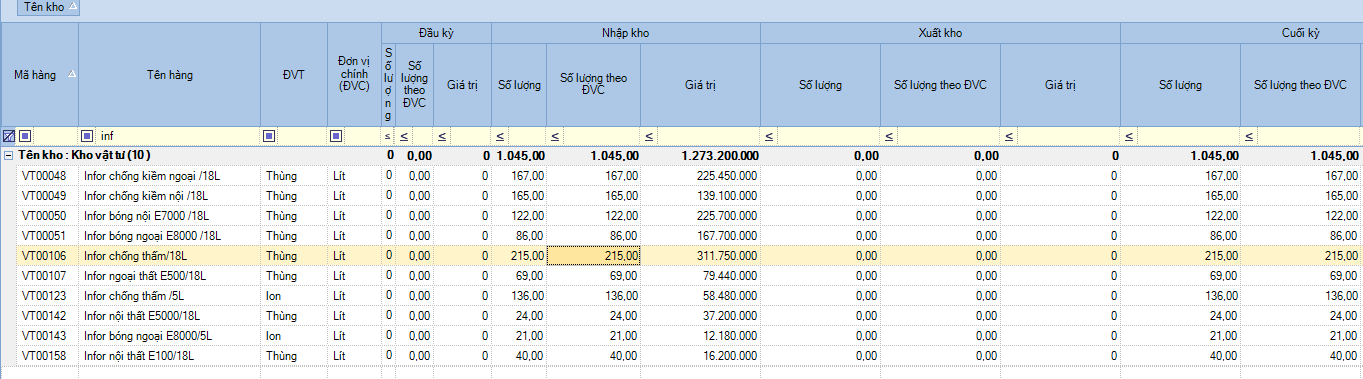The height and width of the screenshot is (379, 1363).
Task: Open ≤ operator for Nhập kho Số lượng theo ĐVC filter
Action: coord(554,136)
